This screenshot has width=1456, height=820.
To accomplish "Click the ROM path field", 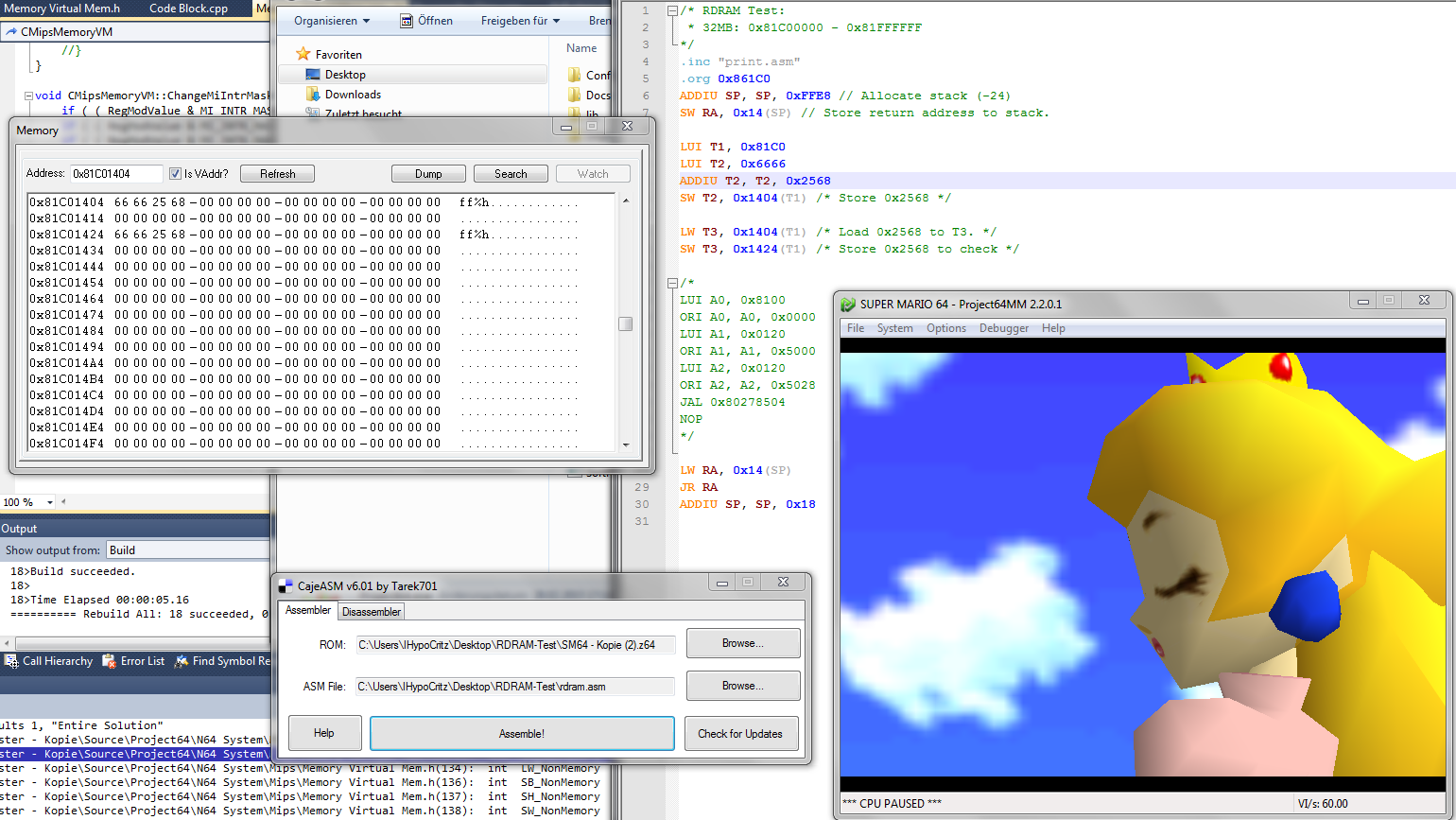I will click(x=516, y=644).
